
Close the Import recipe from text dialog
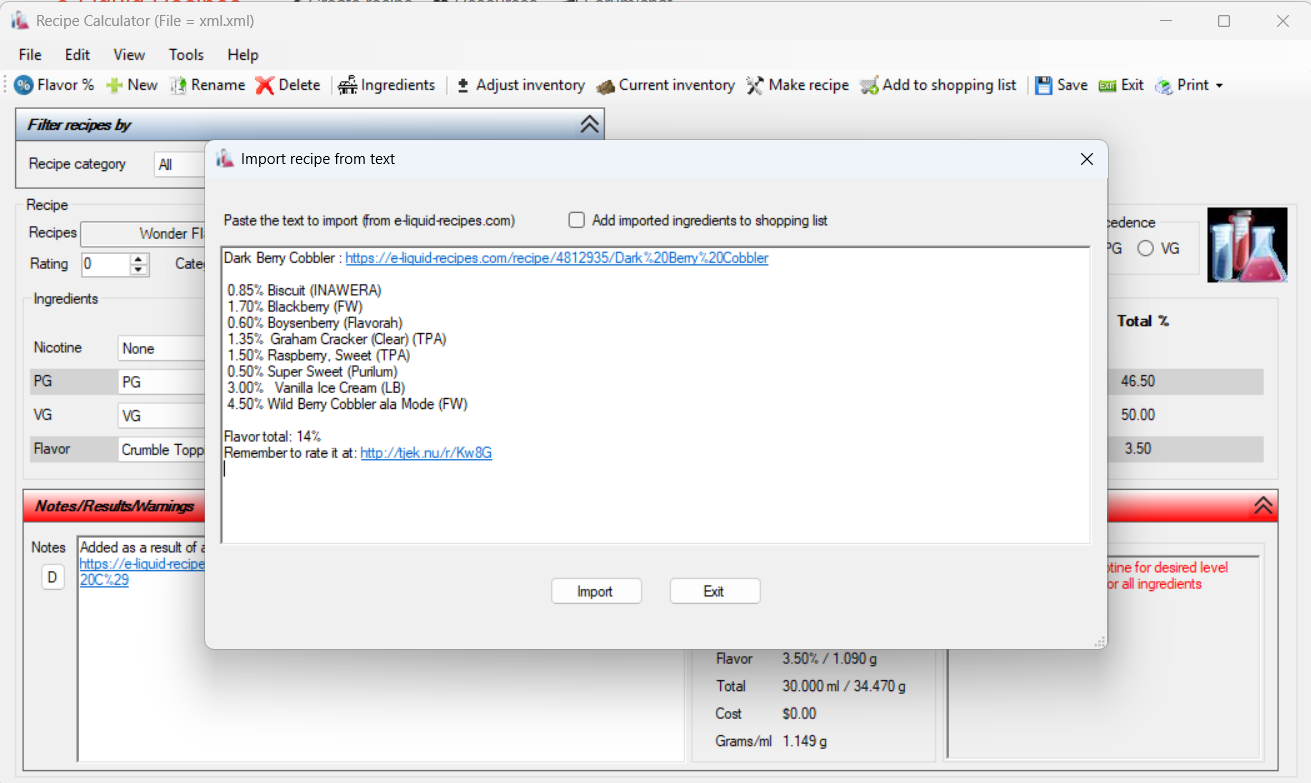1087,159
